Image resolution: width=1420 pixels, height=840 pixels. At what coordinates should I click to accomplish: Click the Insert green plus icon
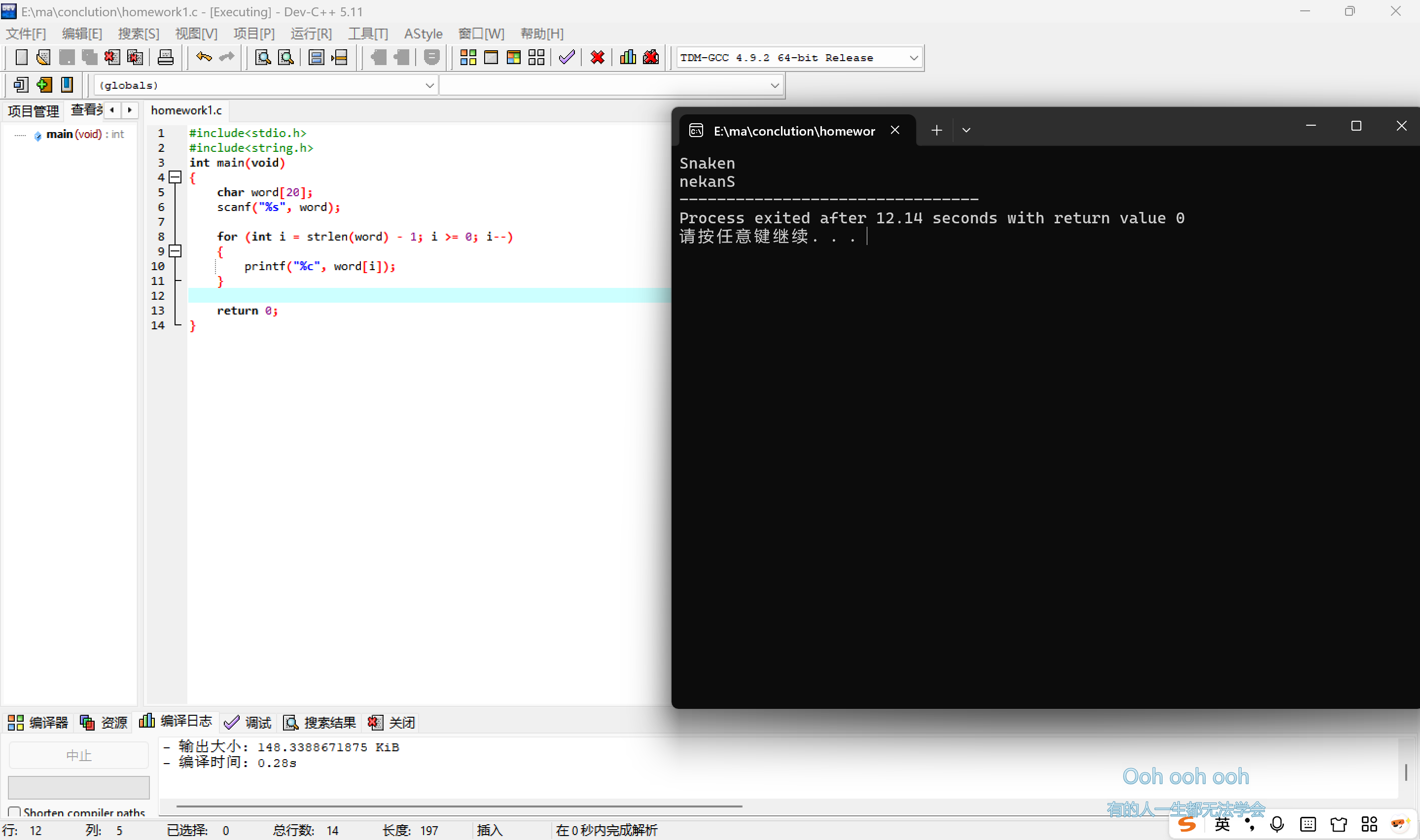[43, 85]
